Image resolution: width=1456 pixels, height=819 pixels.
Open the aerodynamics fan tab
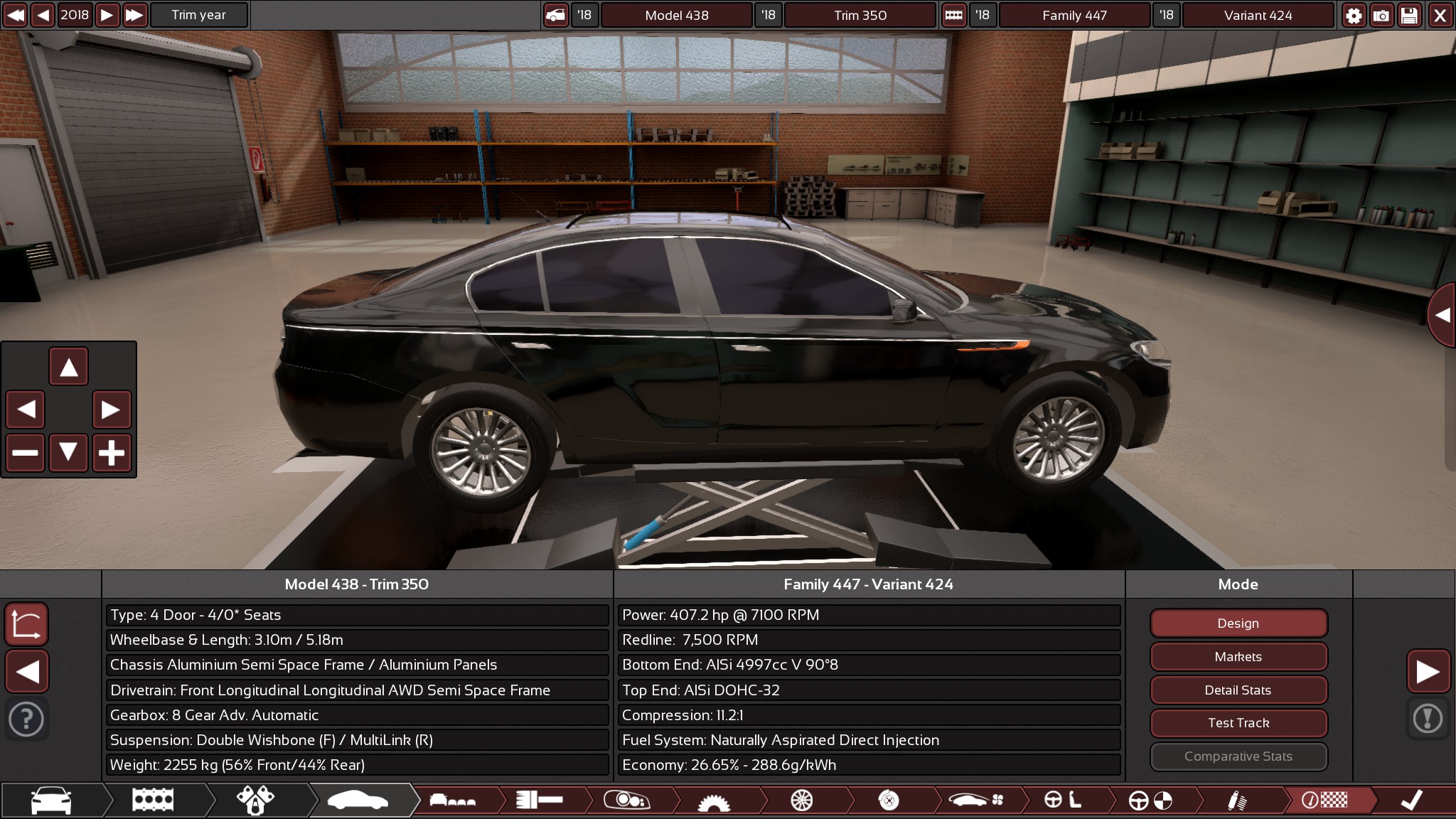[x=977, y=801]
